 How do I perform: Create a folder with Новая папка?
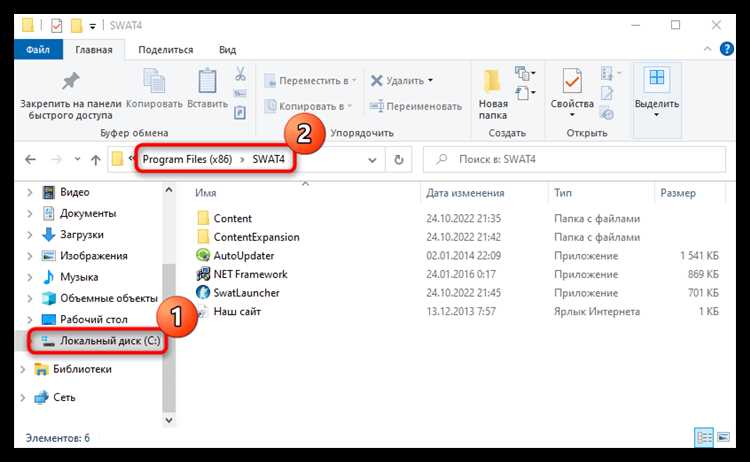click(493, 93)
